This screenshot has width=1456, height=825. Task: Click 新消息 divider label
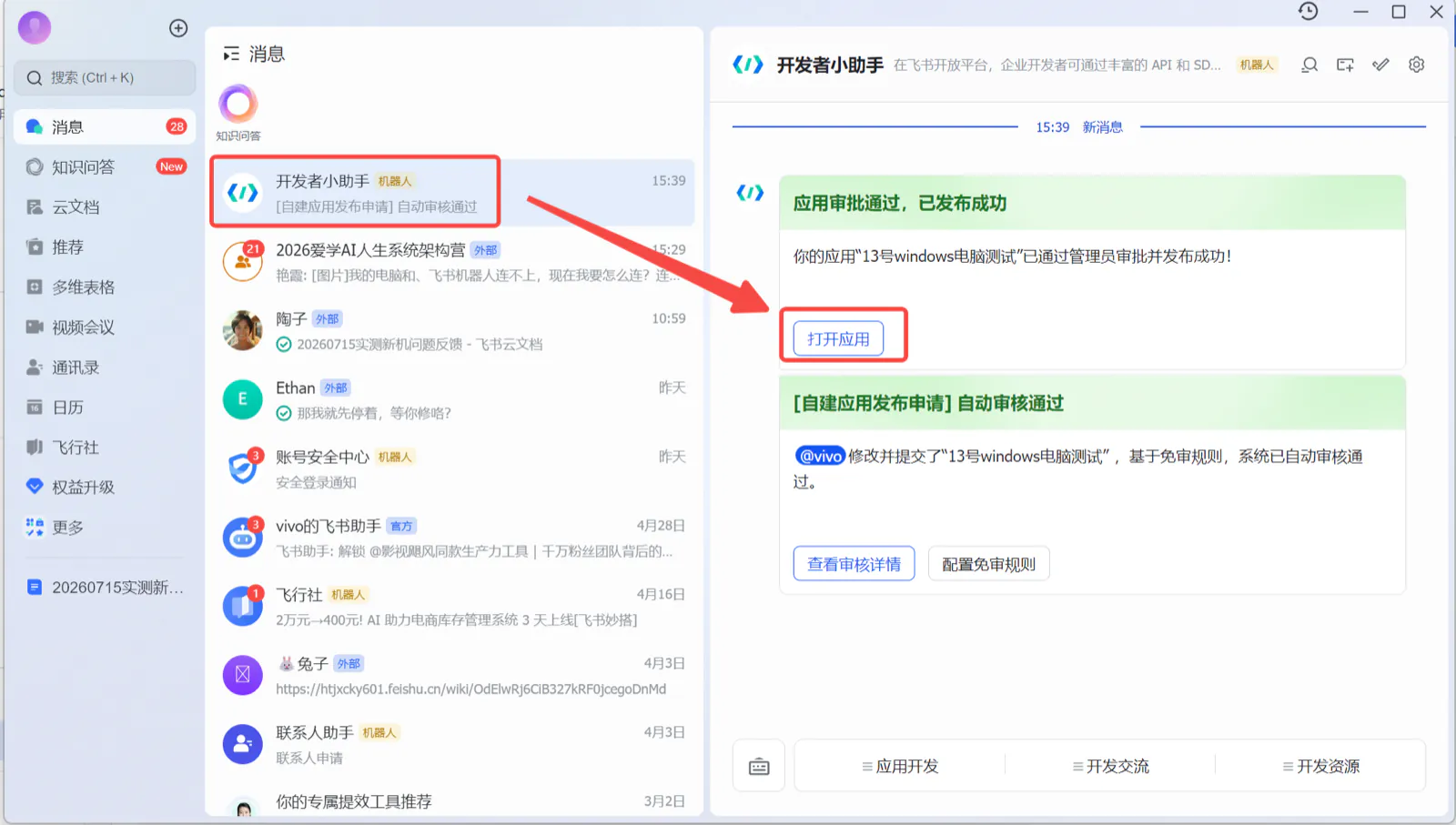(1102, 127)
